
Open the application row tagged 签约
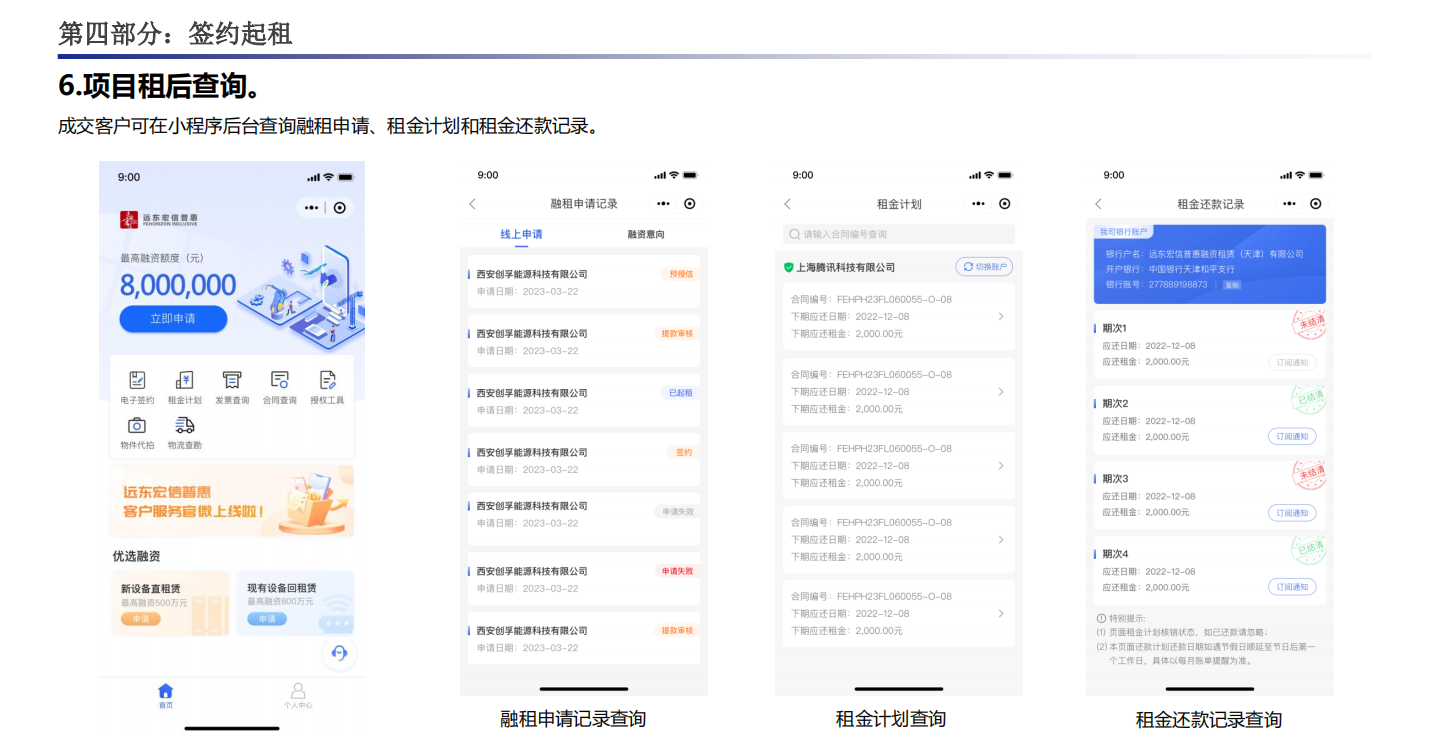584,460
